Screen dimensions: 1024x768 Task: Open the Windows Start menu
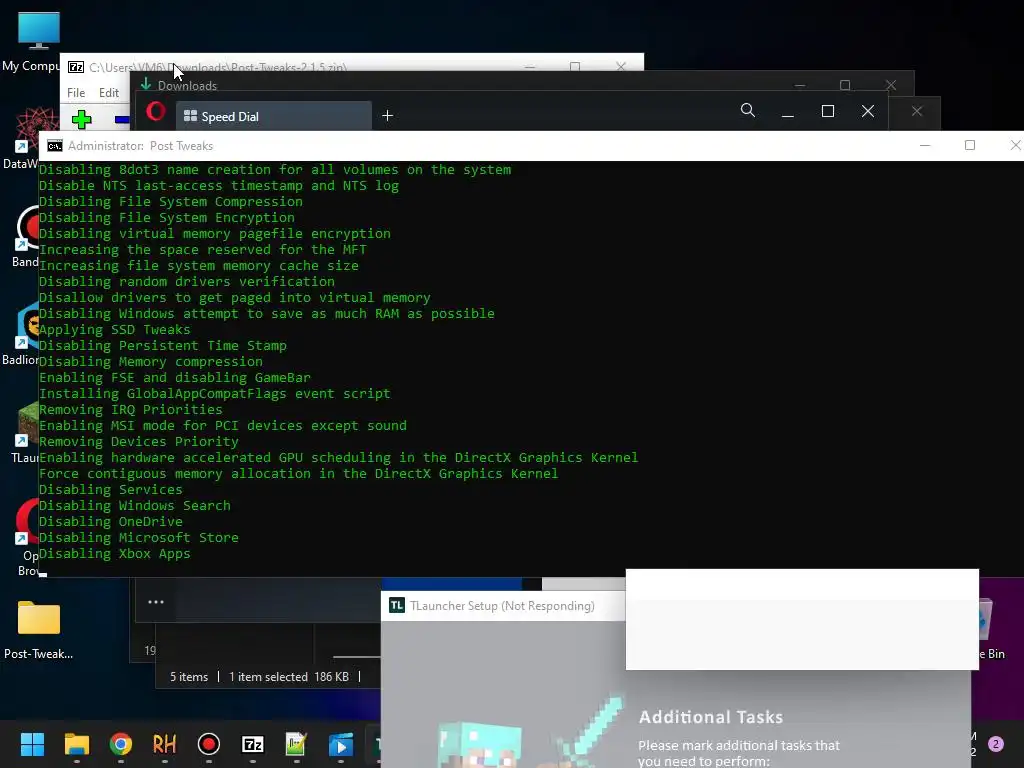32,744
